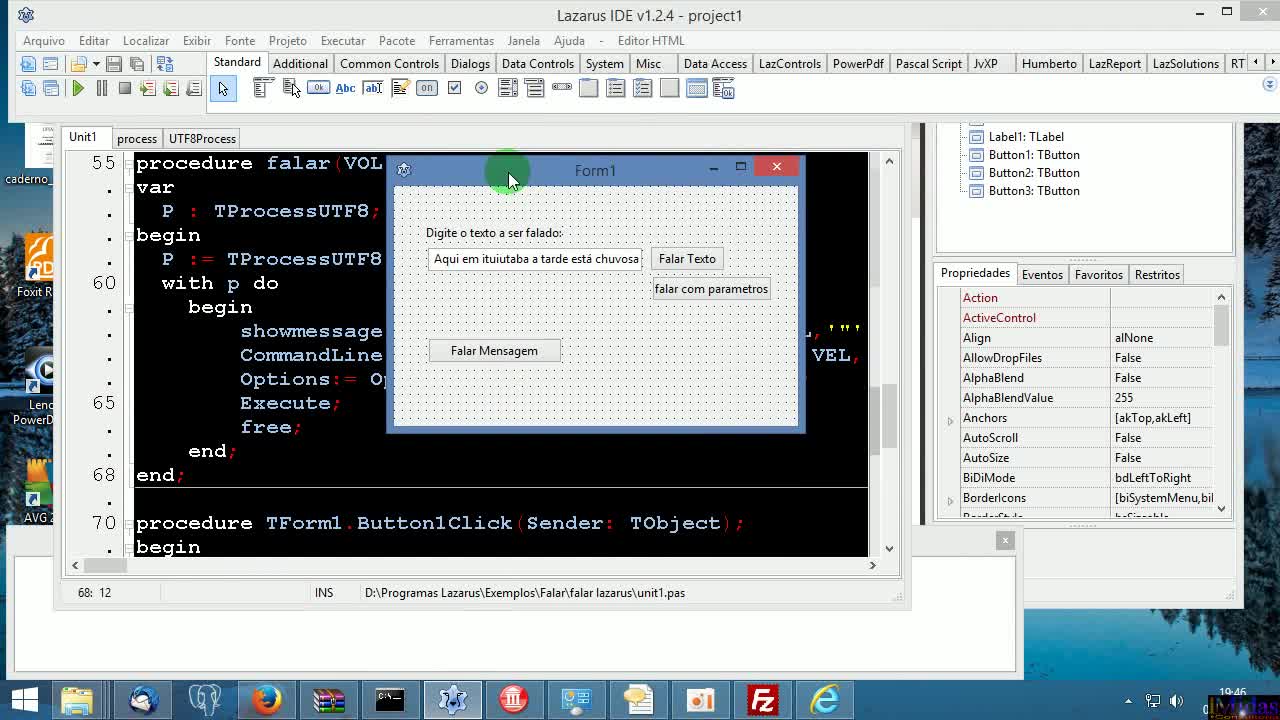
Task: Toggle form/unit view icon
Action: point(165,64)
